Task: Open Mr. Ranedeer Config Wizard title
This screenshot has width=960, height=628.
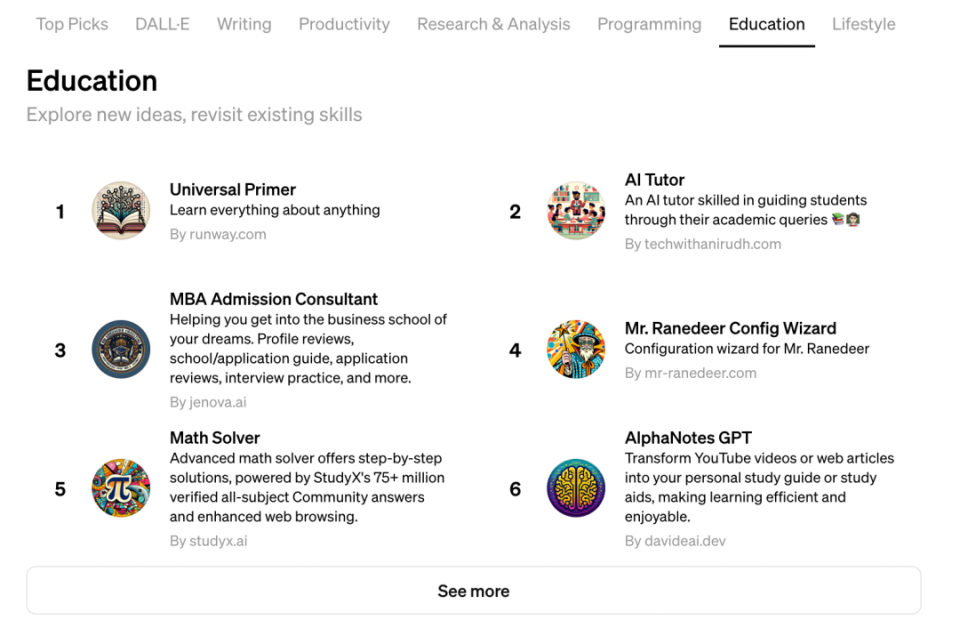Action: [x=730, y=328]
